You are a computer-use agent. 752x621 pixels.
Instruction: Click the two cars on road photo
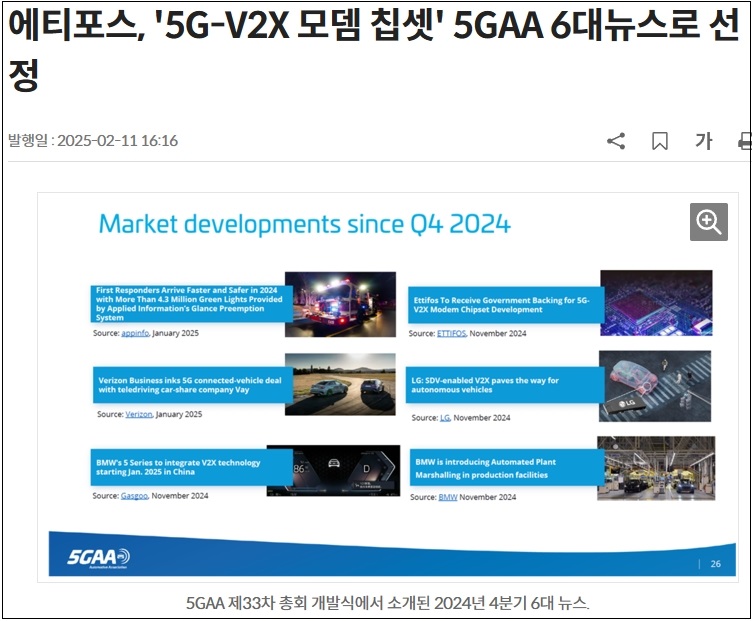(341, 384)
